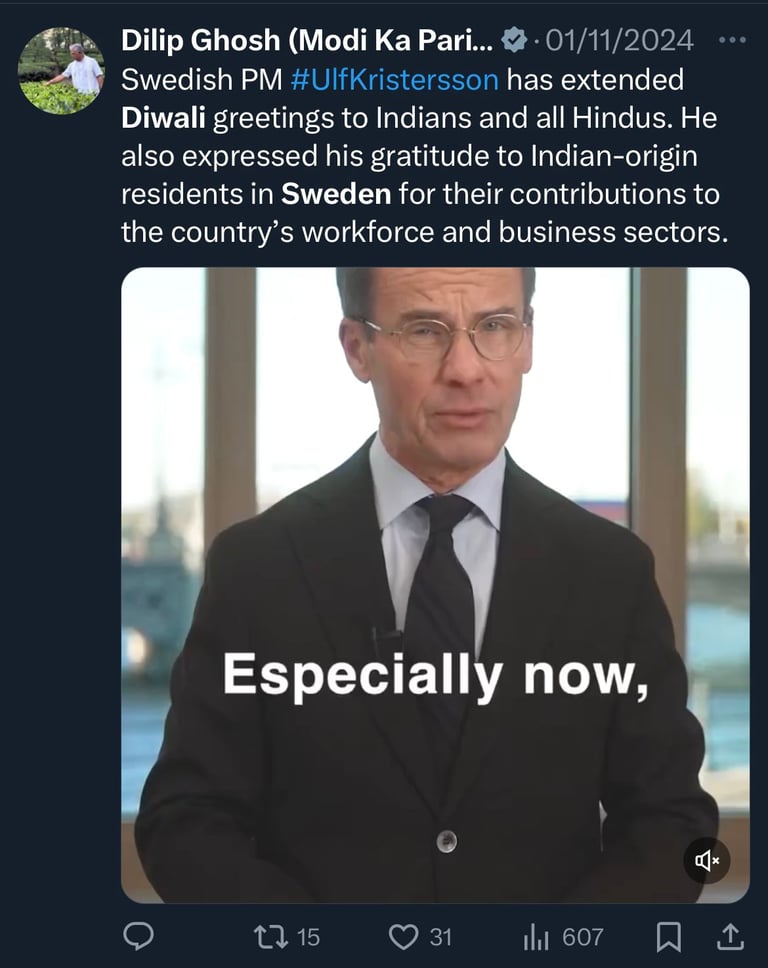
Task: Unmute the video using speaker icon
Action: point(707,860)
